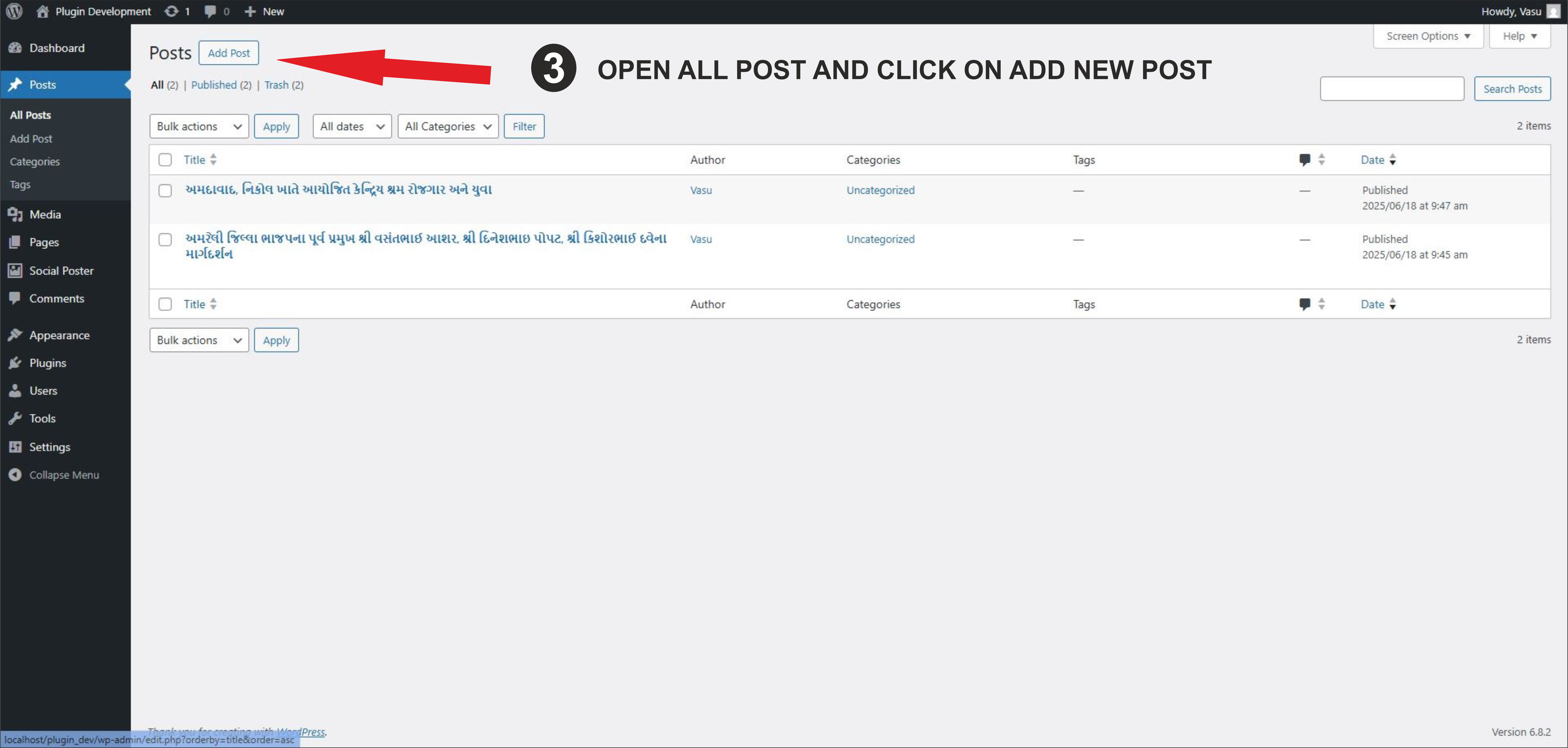Viewport: 1568px width, 748px height.
Task: Show Published (2) posts filter
Action: coord(221,85)
